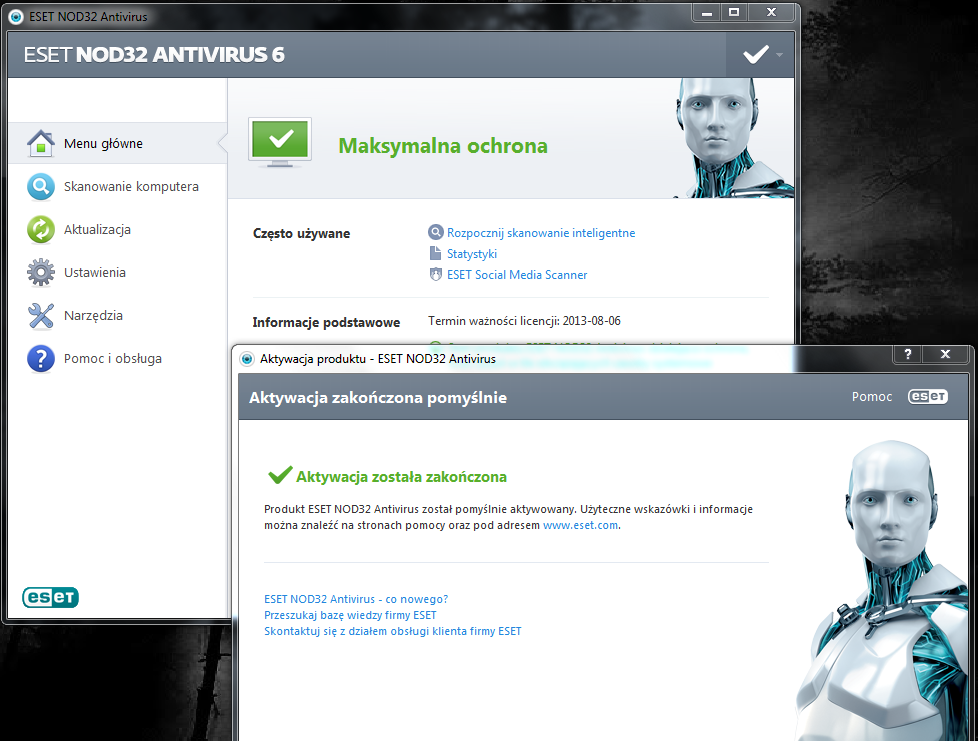This screenshot has width=978, height=741.
Task: Close the ESET NOD32 Antivirus main window
Action: pyautogui.click(x=772, y=12)
